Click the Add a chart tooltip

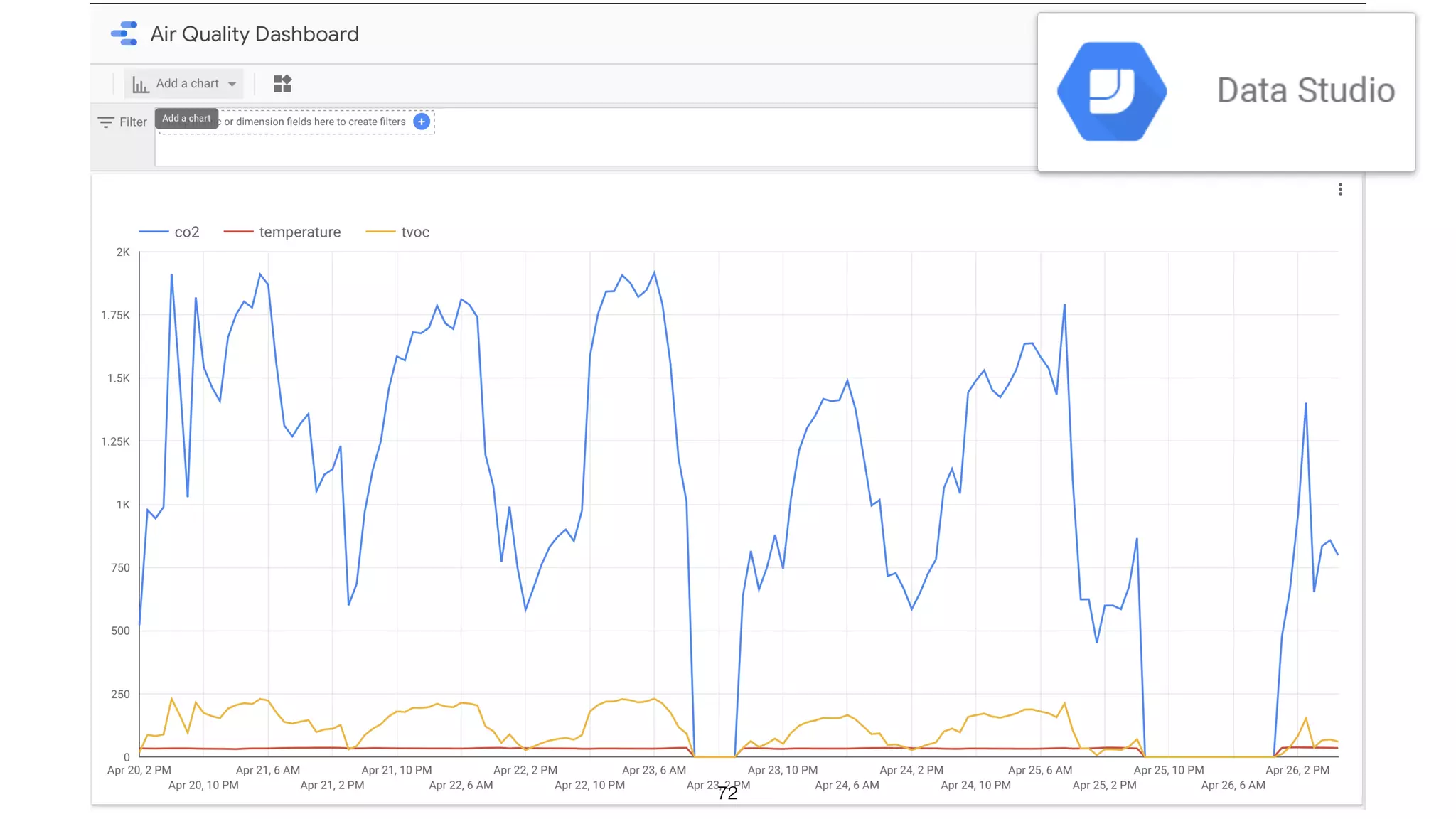186,119
